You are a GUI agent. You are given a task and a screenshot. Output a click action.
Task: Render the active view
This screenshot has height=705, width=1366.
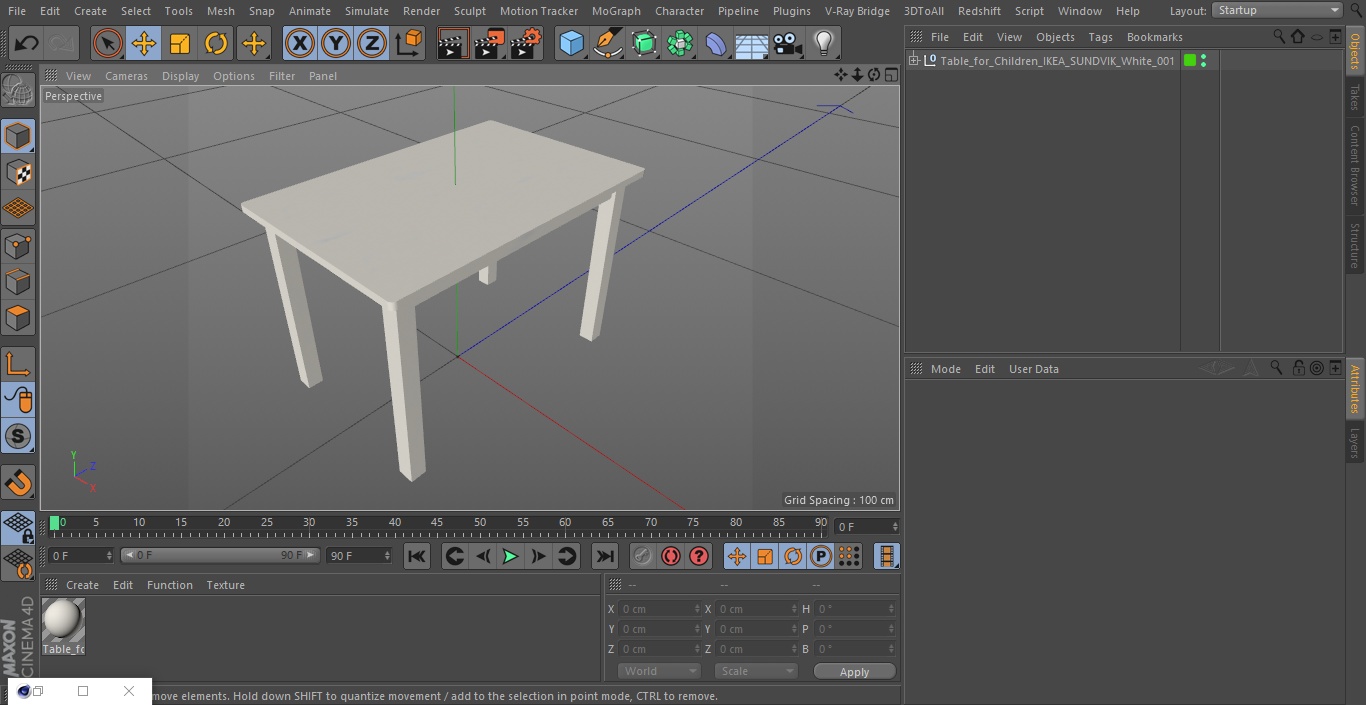tap(452, 43)
